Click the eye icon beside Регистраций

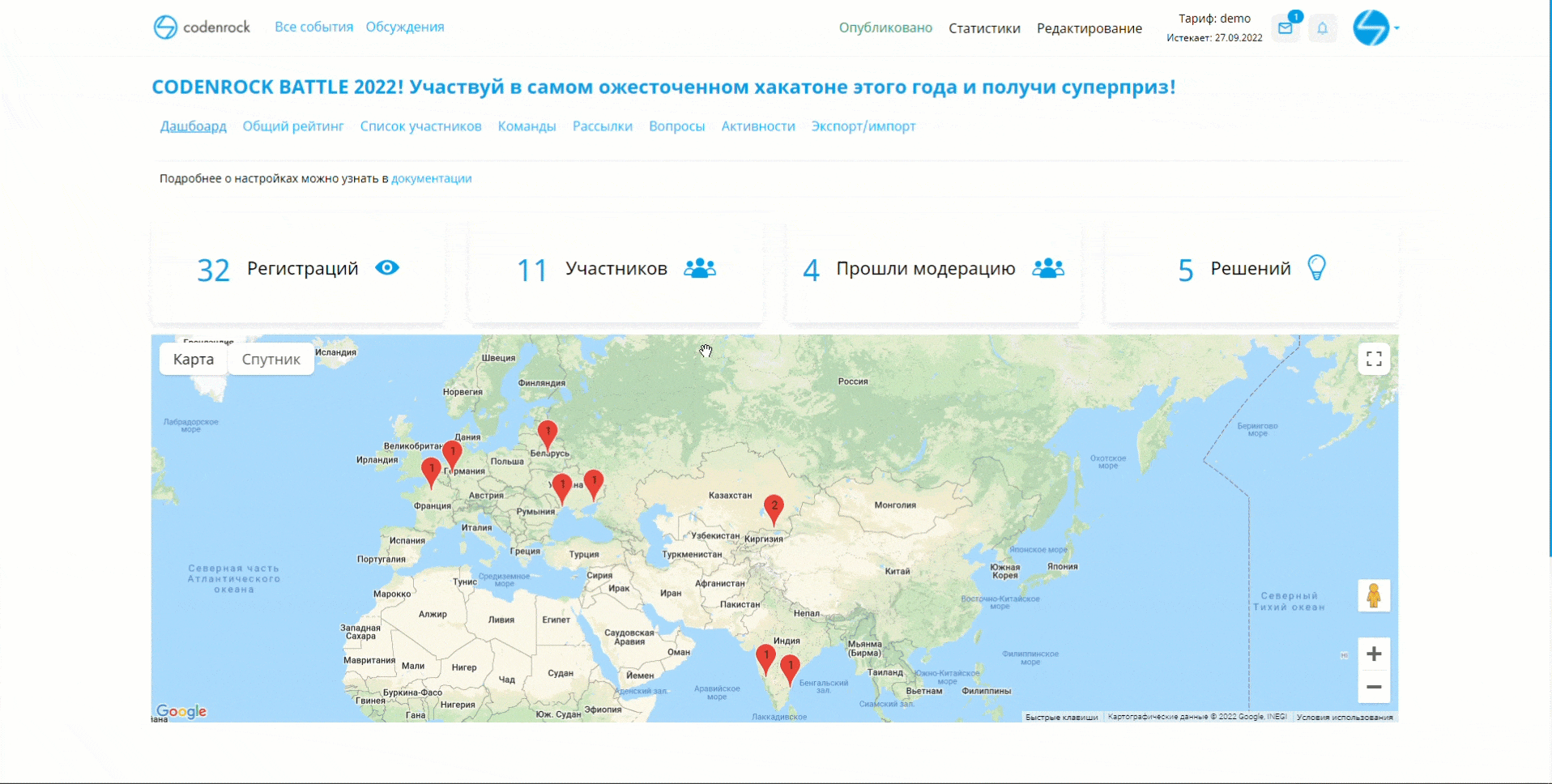(x=387, y=268)
